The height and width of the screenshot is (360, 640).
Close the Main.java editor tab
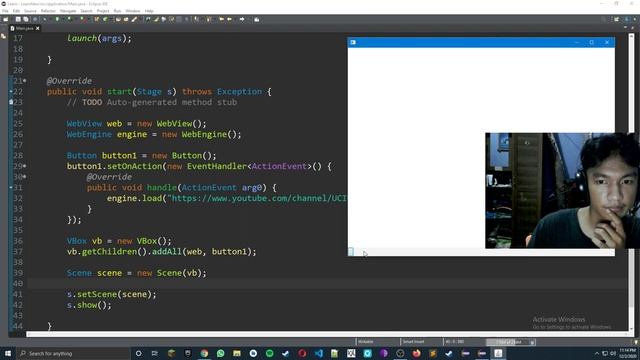click(38, 28)
